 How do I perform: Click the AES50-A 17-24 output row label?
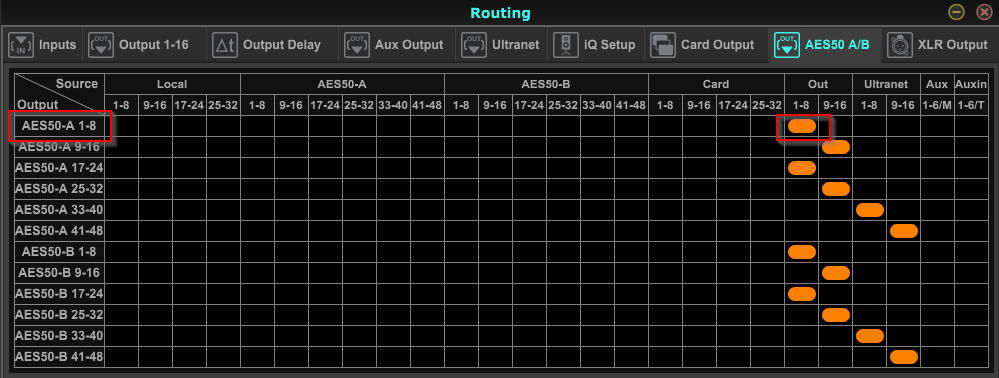point(59,168)
